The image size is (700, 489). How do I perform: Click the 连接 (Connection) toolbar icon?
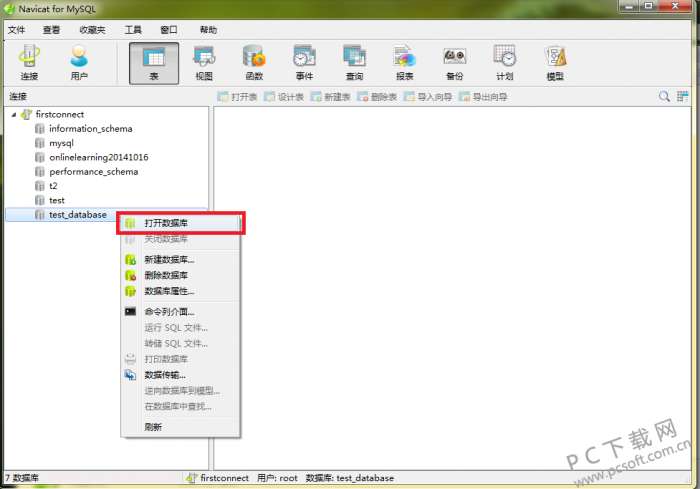[x=29, y=63]
